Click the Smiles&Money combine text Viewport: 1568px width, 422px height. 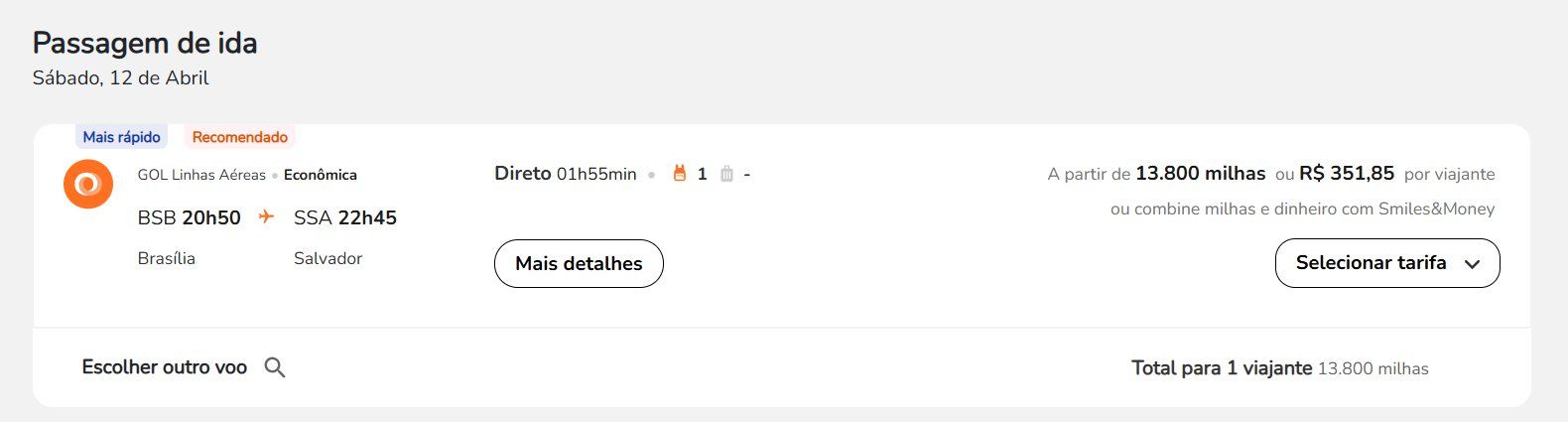point(1302,209)
